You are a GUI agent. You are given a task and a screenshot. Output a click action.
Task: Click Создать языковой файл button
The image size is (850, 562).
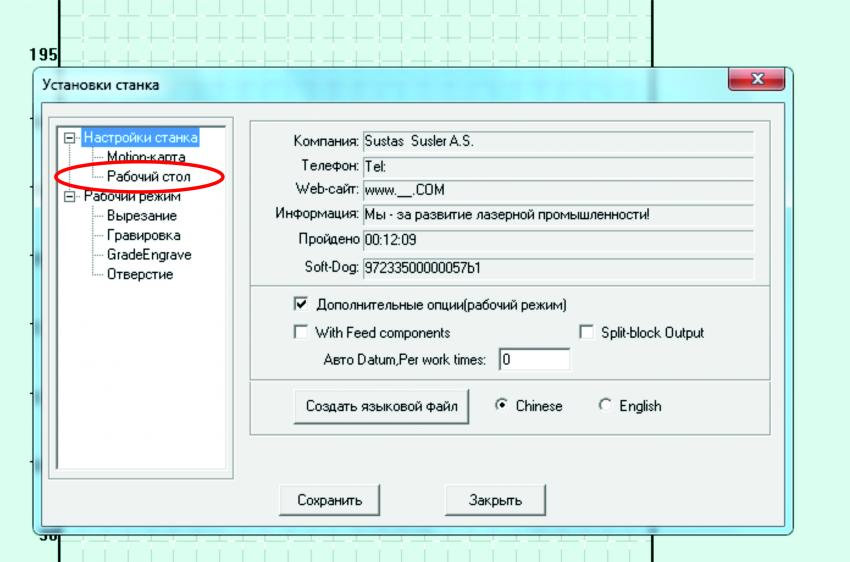click(x=380, y=407)
